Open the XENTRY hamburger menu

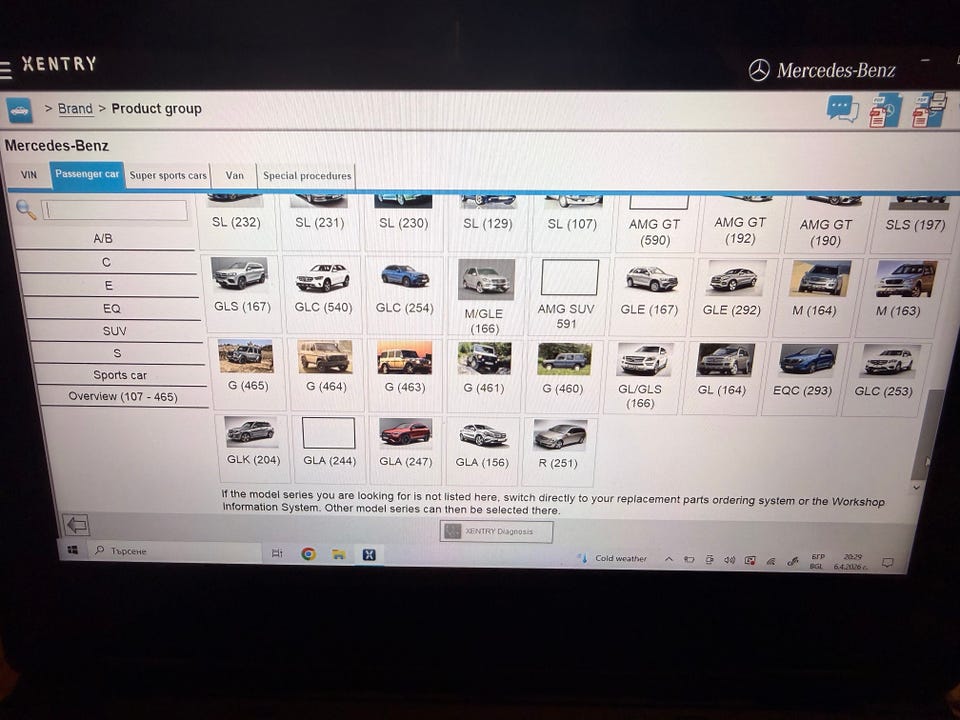pos(6,69)
